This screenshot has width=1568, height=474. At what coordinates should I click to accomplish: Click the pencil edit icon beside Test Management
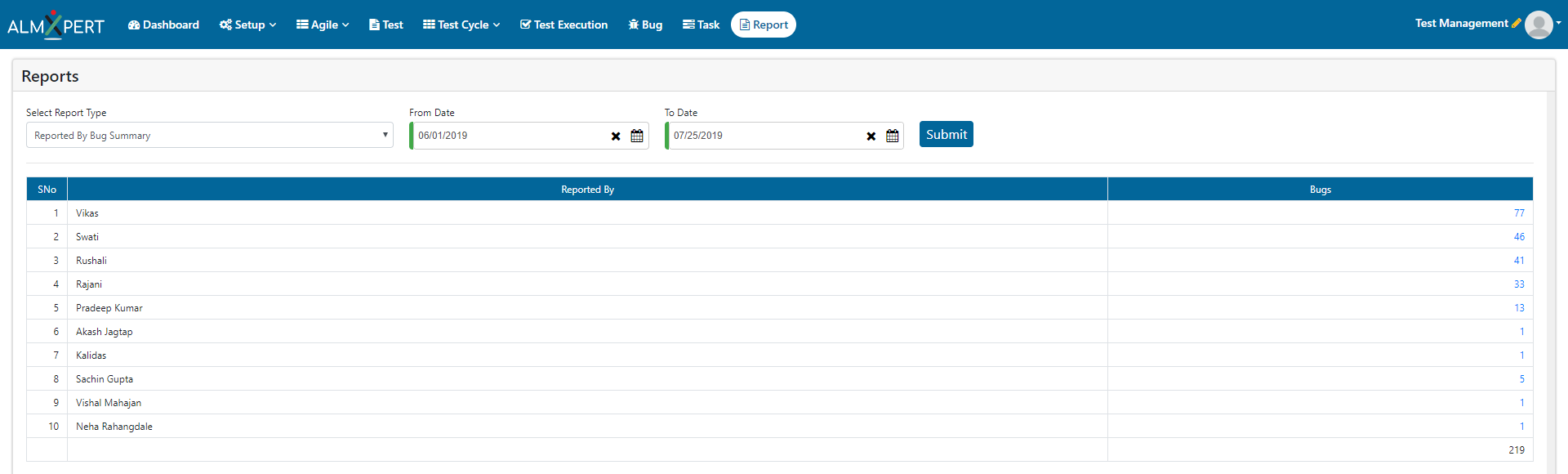click(x=1517, y=24)
